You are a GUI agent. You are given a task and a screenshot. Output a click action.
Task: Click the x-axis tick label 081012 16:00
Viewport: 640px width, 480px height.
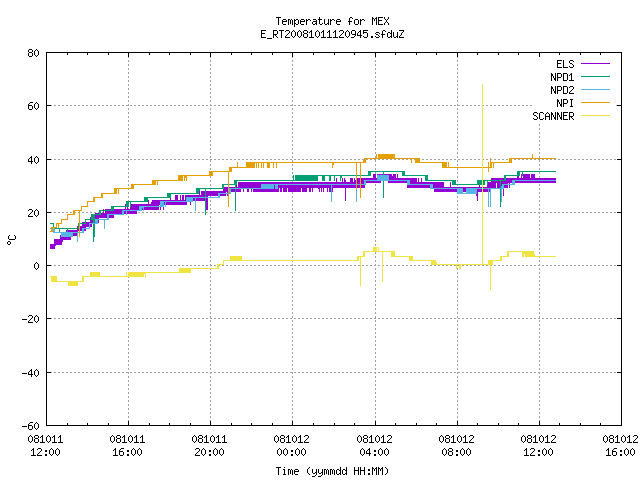point(620,446)
